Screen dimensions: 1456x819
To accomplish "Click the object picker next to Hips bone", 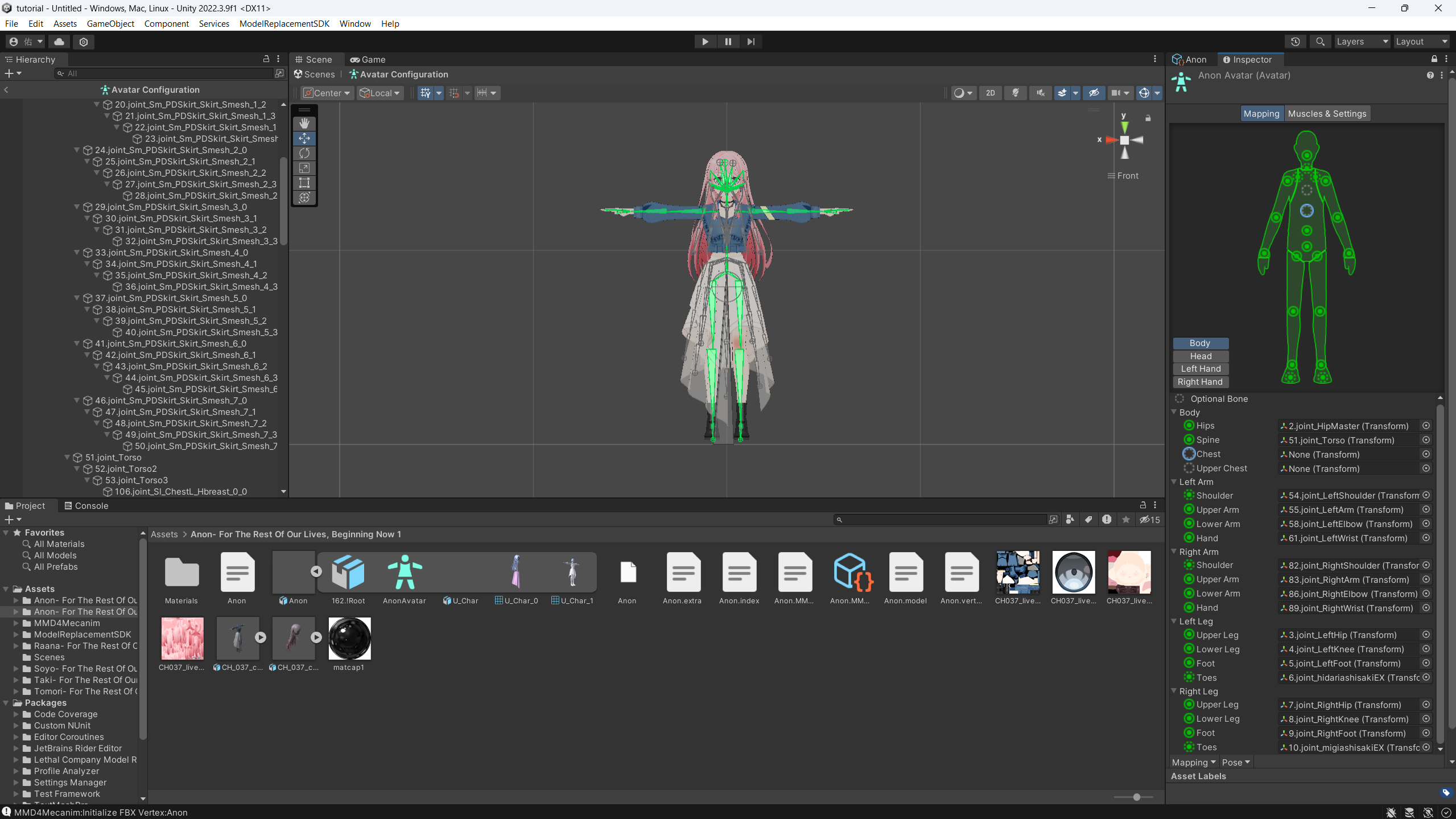I will tap(1426, 426).
